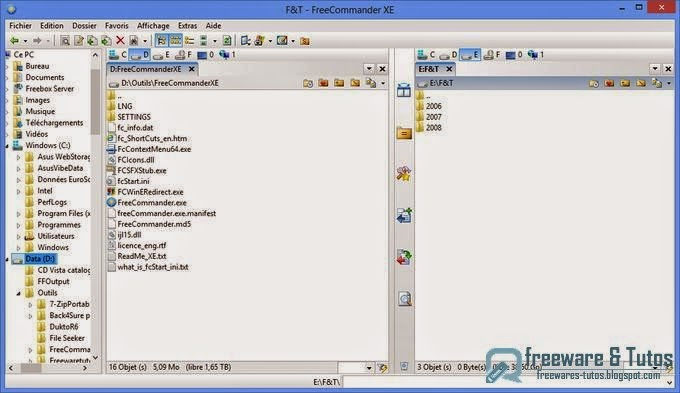The image size is (680, 393).
Task: Select the SETTINGS folder in left panel
Action: pyautogui.click(x=134, y=117)
